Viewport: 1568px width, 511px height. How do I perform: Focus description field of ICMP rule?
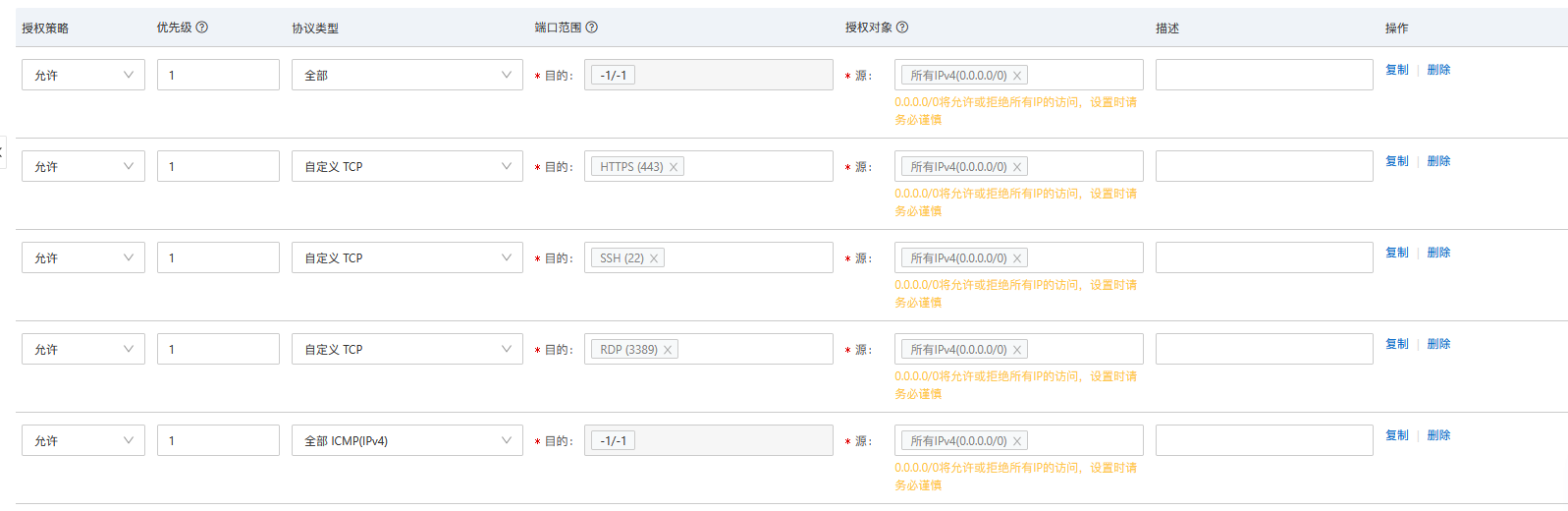[x=1265, y=440]
